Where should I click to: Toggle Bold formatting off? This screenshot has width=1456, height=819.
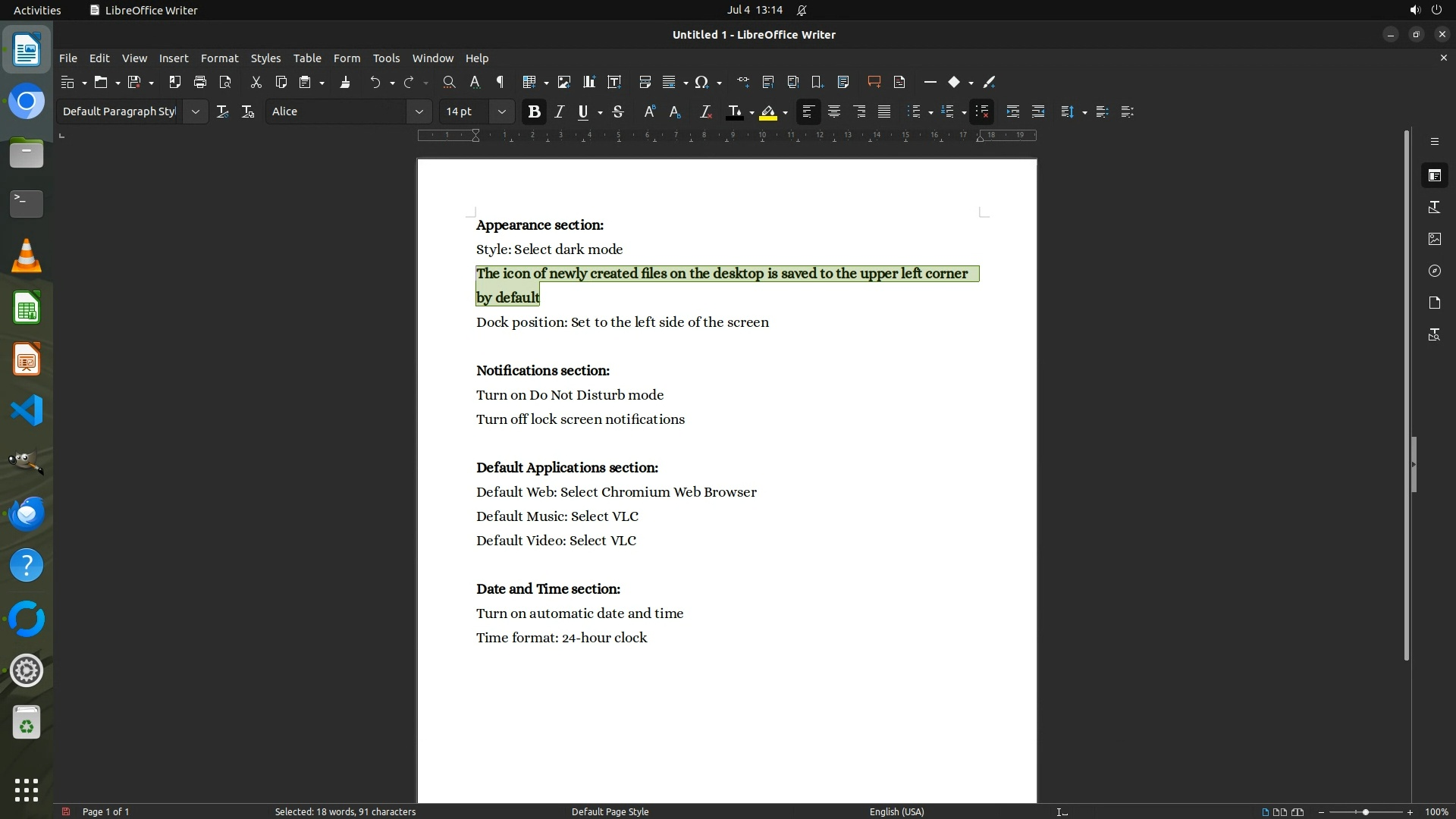pyautogui.click(x=534, y=112)
